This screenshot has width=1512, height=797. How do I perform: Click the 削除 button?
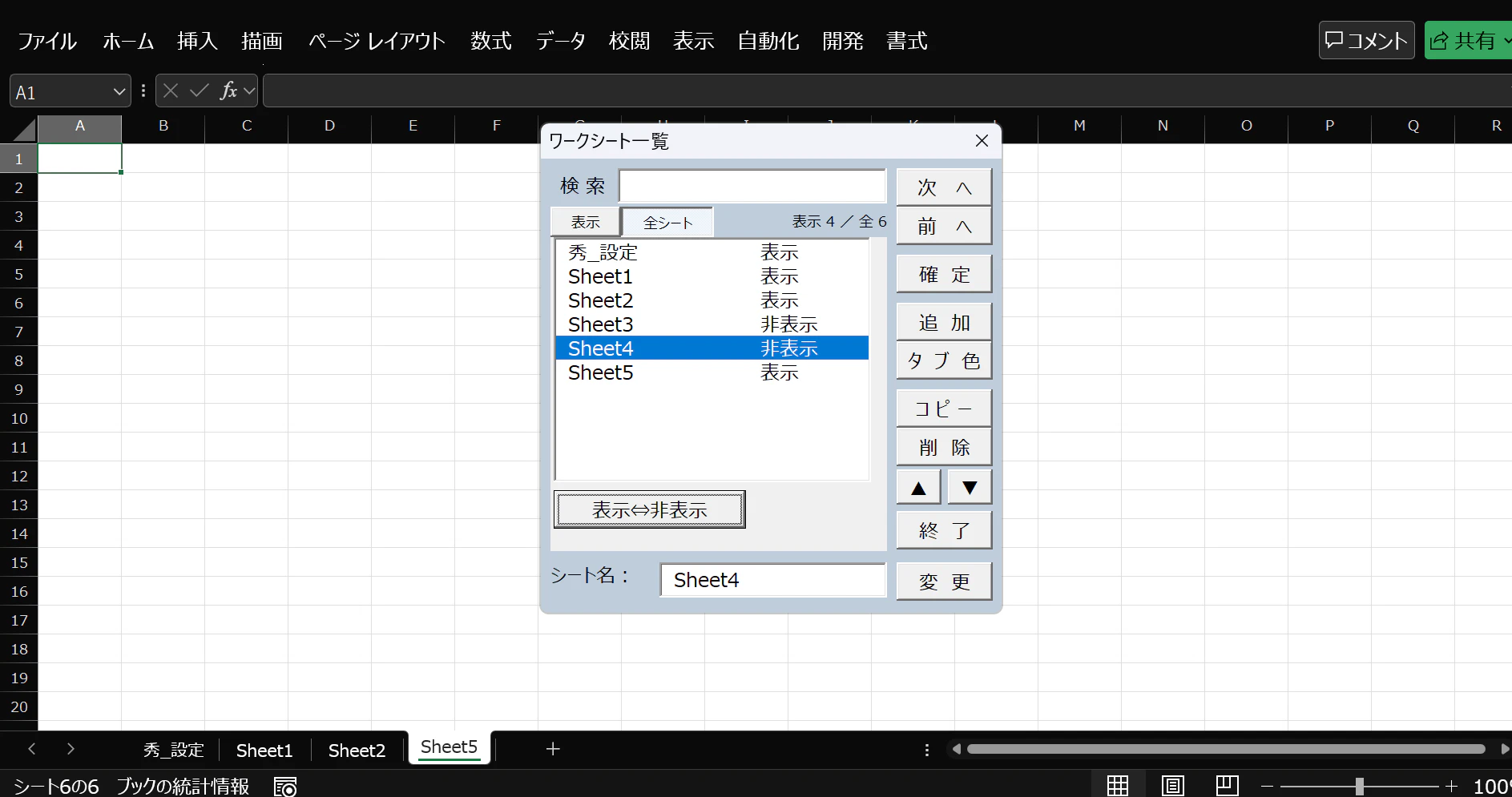coord(944,447)
